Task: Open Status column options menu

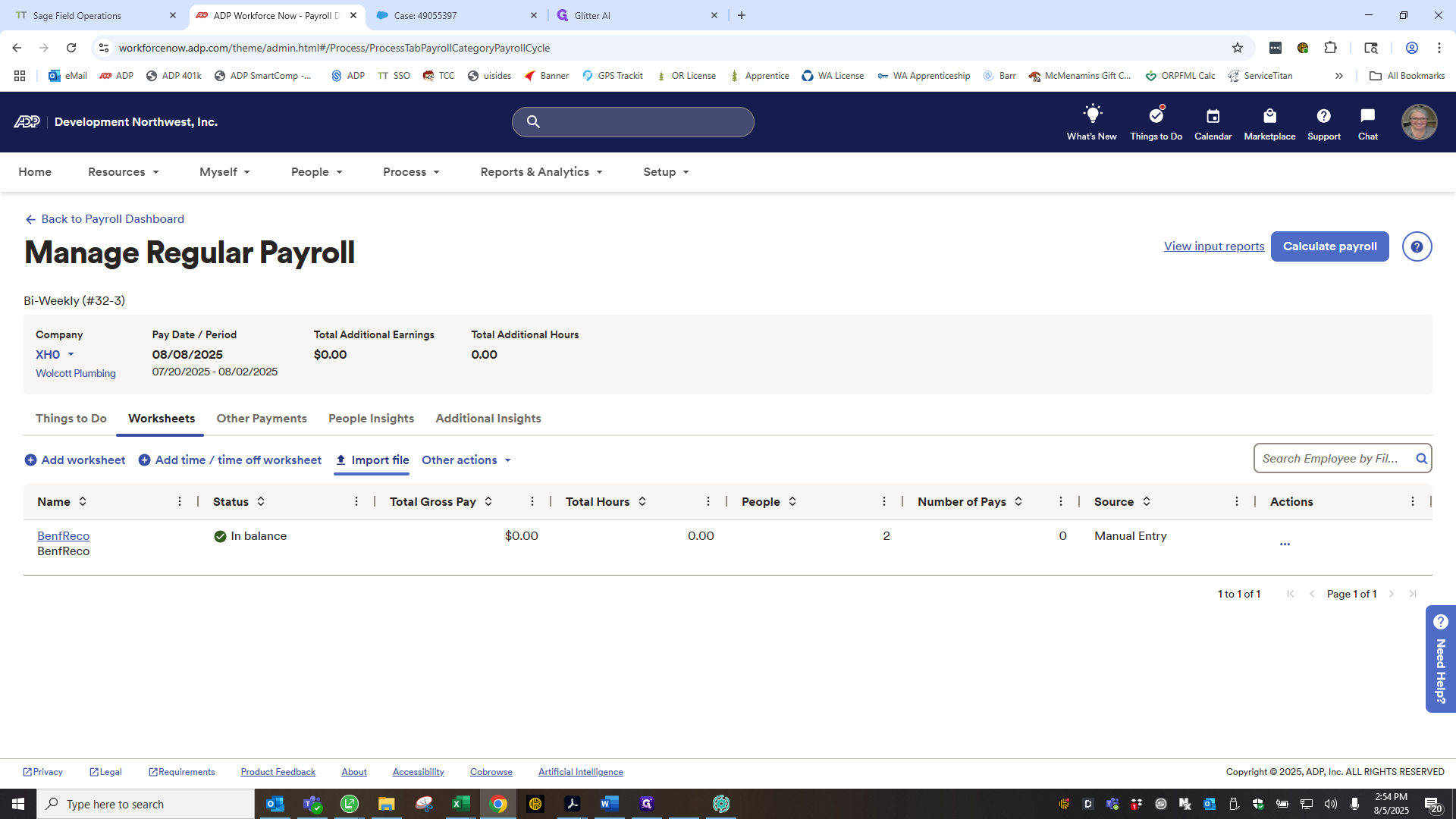Action: pyautogui.click(x=356, y=501)
